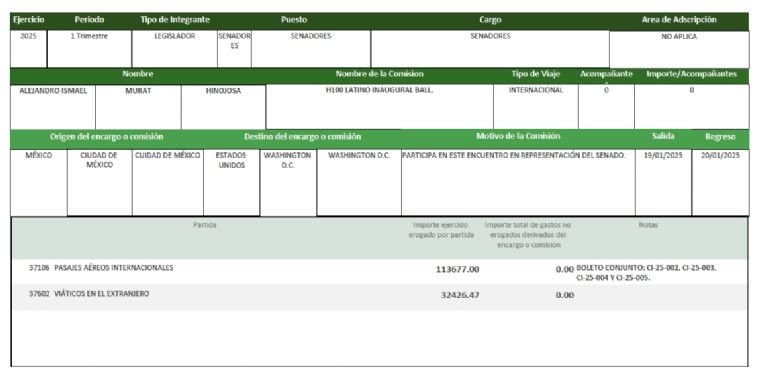Click the HINOJOSA surname cell
Screen dimensions: 768x372
223,107
